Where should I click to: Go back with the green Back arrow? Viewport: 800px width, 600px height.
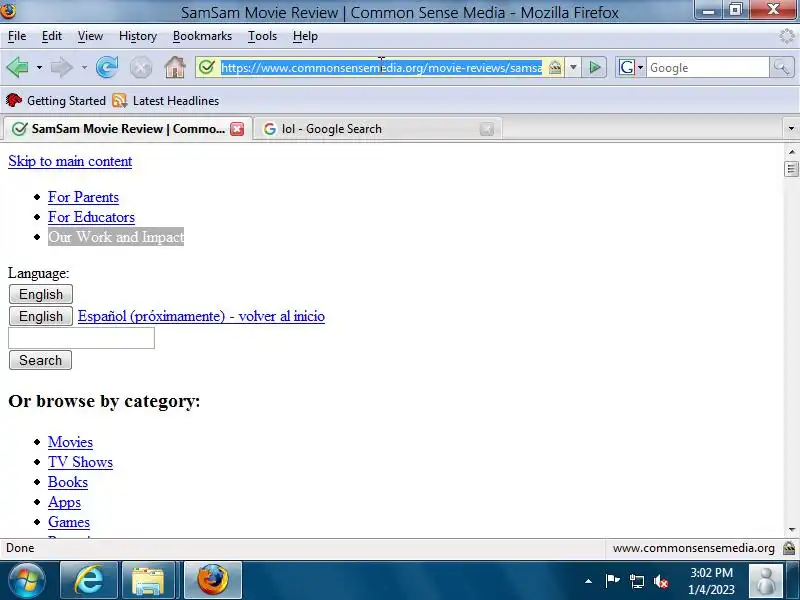click(17, 67)
